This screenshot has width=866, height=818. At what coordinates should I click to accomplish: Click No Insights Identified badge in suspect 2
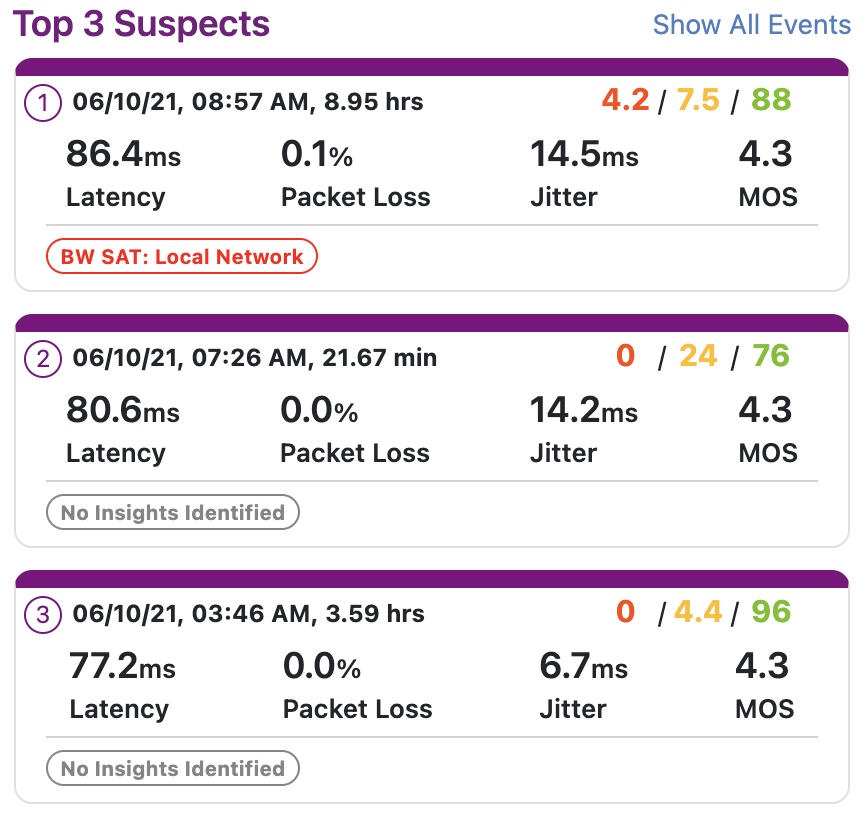tap(173, 513)
